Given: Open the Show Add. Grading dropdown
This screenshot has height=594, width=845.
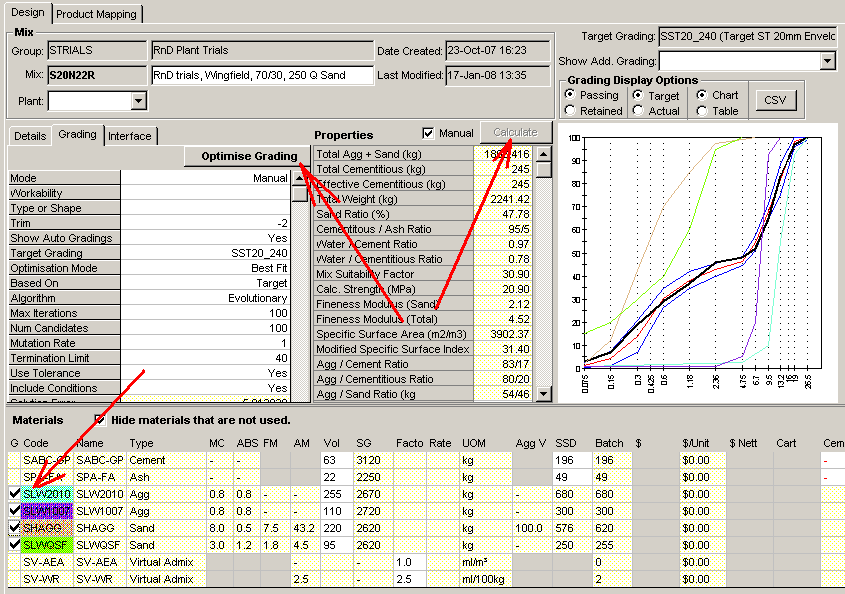Looking at the screenshot, I should pyautogui.click(x=827, y=62).
